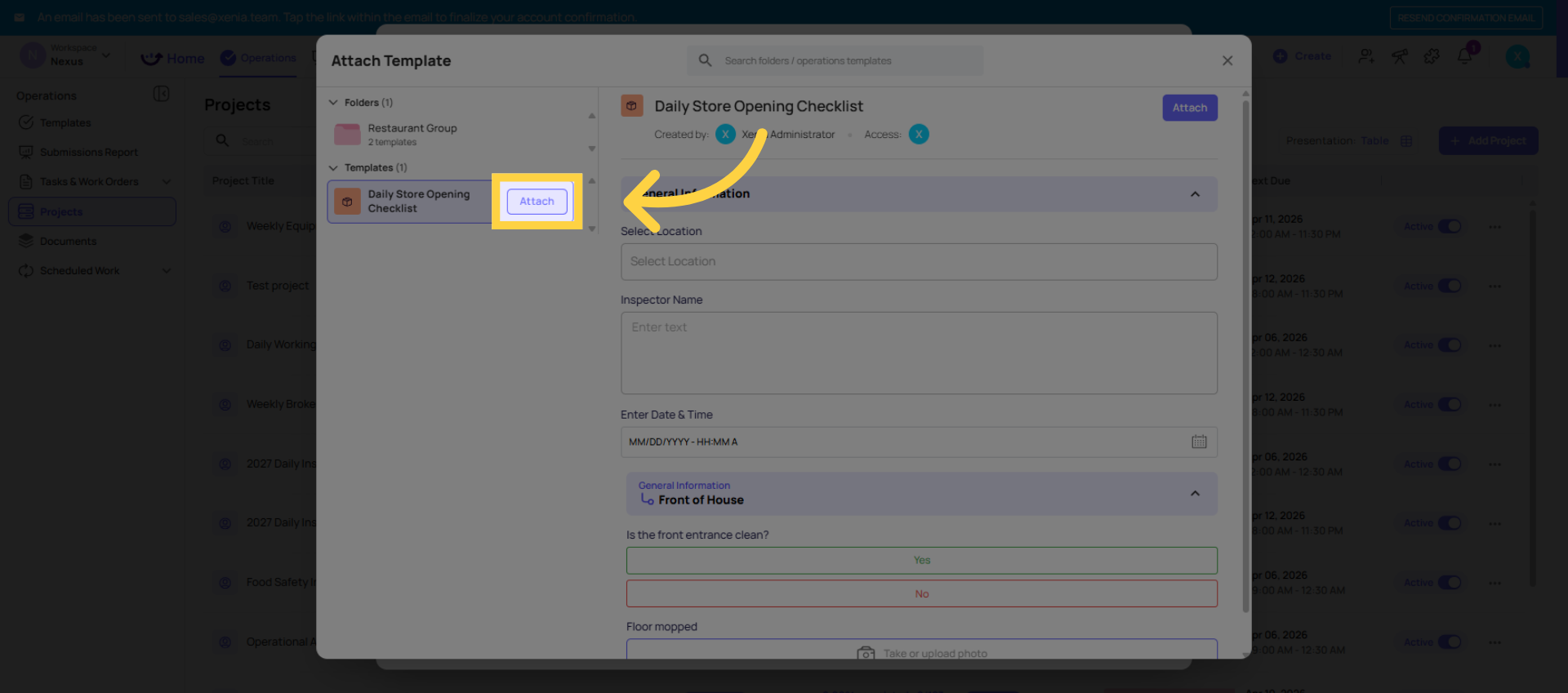Open the integrations puzzle icon
The image size is (1568, 693).
[x=1432, y=56]
